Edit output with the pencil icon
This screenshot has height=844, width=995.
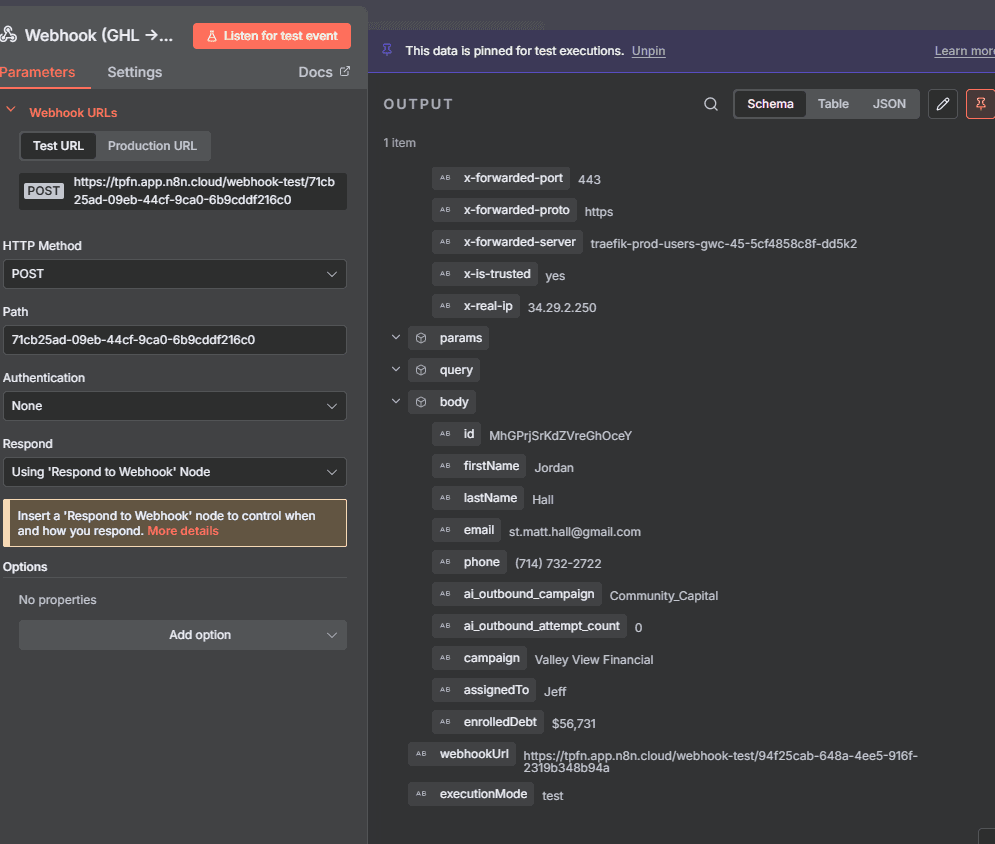tap(942, 104)
